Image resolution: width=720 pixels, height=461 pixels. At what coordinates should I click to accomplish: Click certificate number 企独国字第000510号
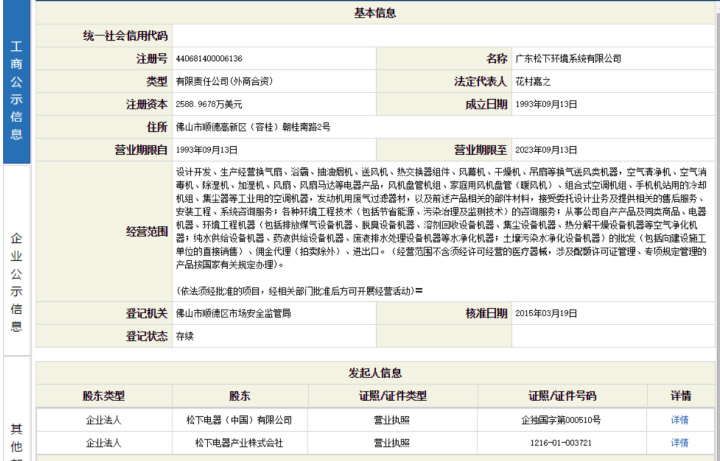click(x=561, y=420)
